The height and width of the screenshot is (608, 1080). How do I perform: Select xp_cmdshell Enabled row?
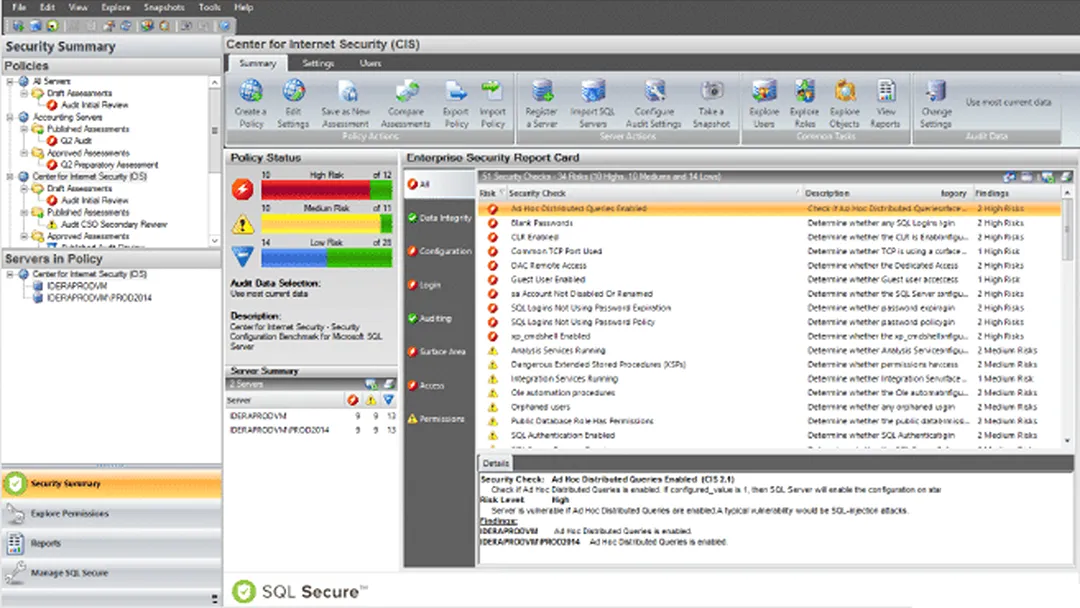tap(769, 336)
